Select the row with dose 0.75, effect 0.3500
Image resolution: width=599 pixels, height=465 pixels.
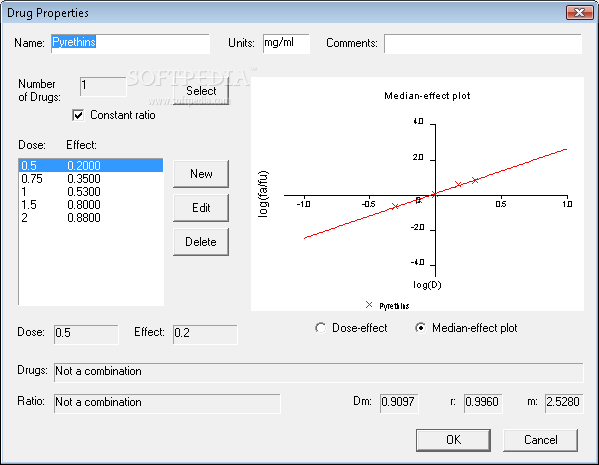pyautogui.click(x=91, y=178)
